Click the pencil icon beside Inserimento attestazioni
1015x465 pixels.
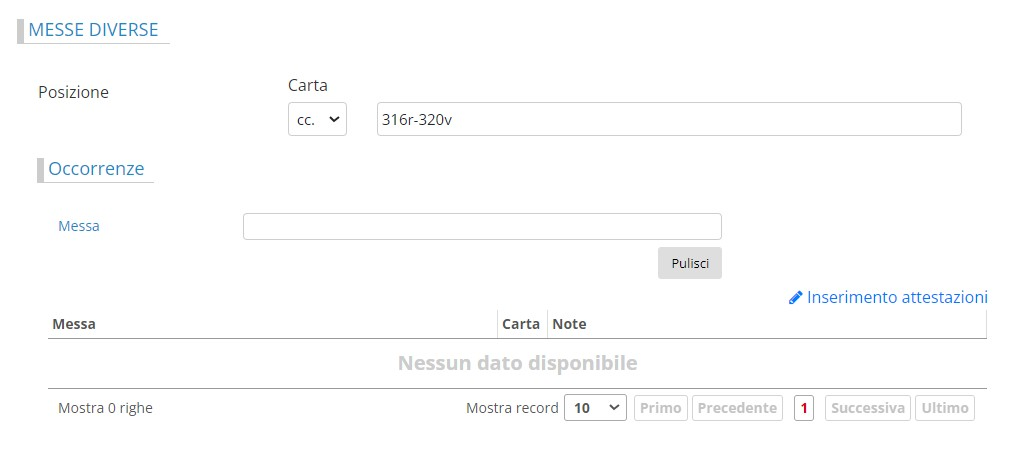[795, 298]
